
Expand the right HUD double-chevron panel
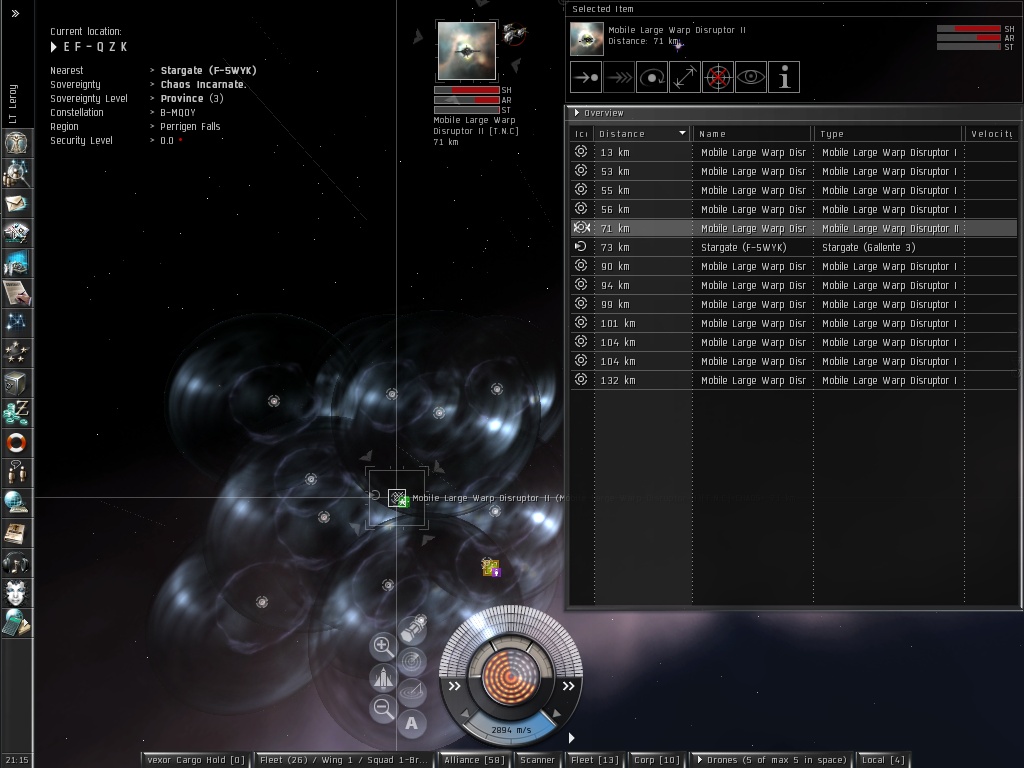pos(569,686)
